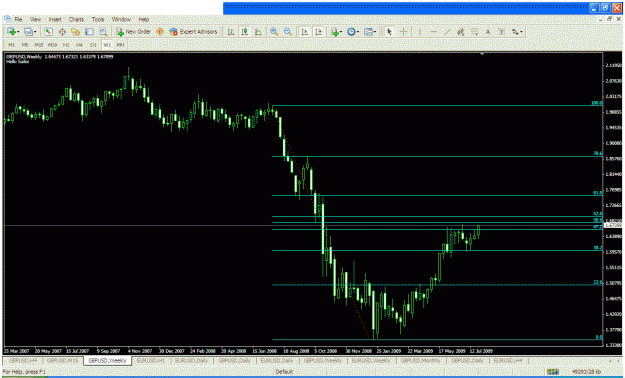Select the text tool A

pyautogui.click(x=488, y=32)
